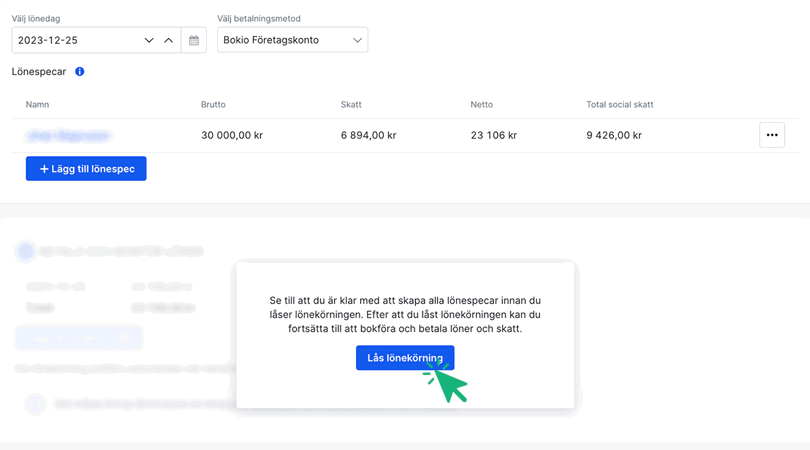Click the 2023-12-25 payday date field

[x=75, y=41]
